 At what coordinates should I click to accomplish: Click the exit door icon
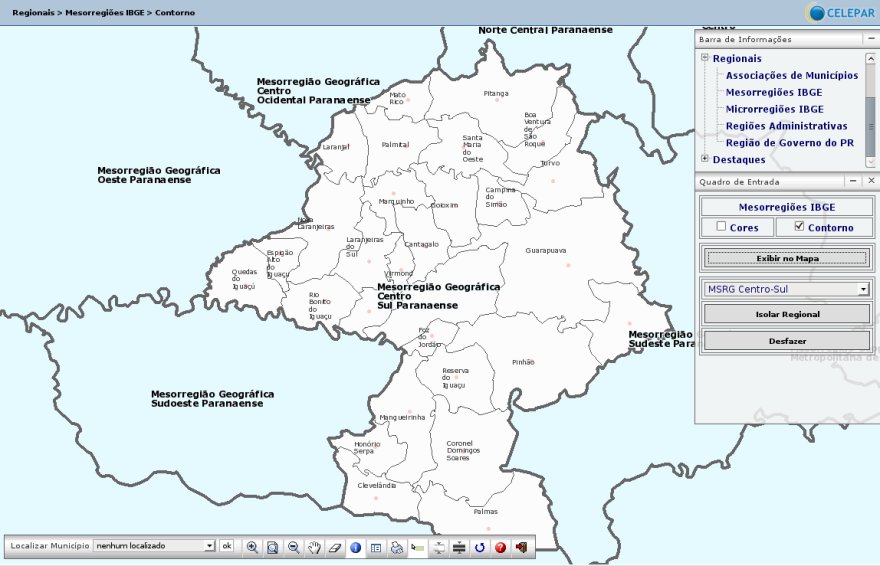(x=521, y=547)
